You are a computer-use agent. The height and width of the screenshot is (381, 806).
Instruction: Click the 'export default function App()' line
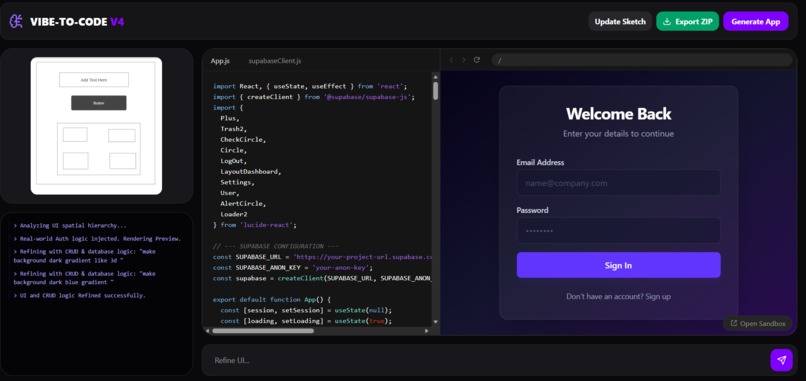pos(272,299)
